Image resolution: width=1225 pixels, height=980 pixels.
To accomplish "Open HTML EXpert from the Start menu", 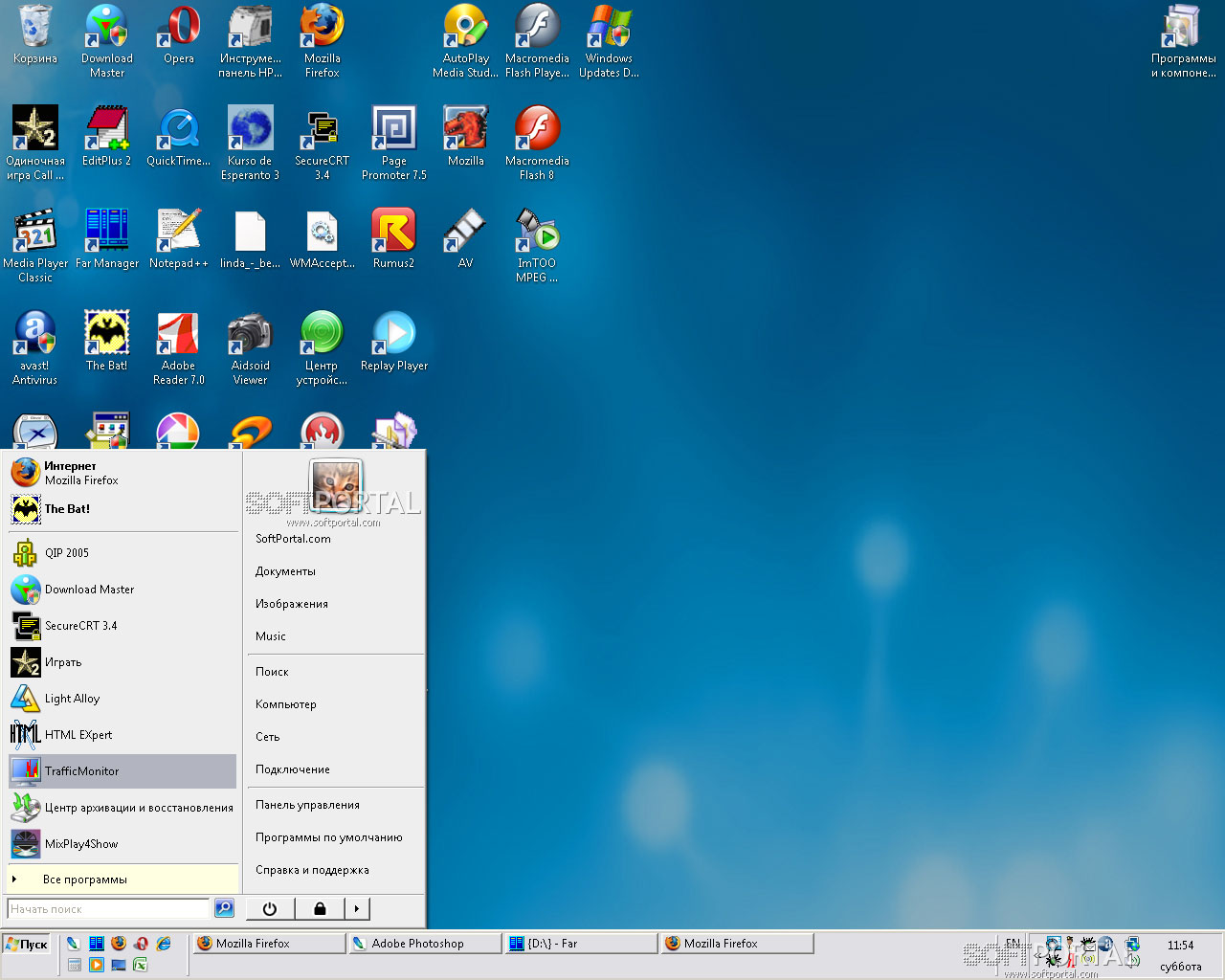I will [x=123, y=735].
